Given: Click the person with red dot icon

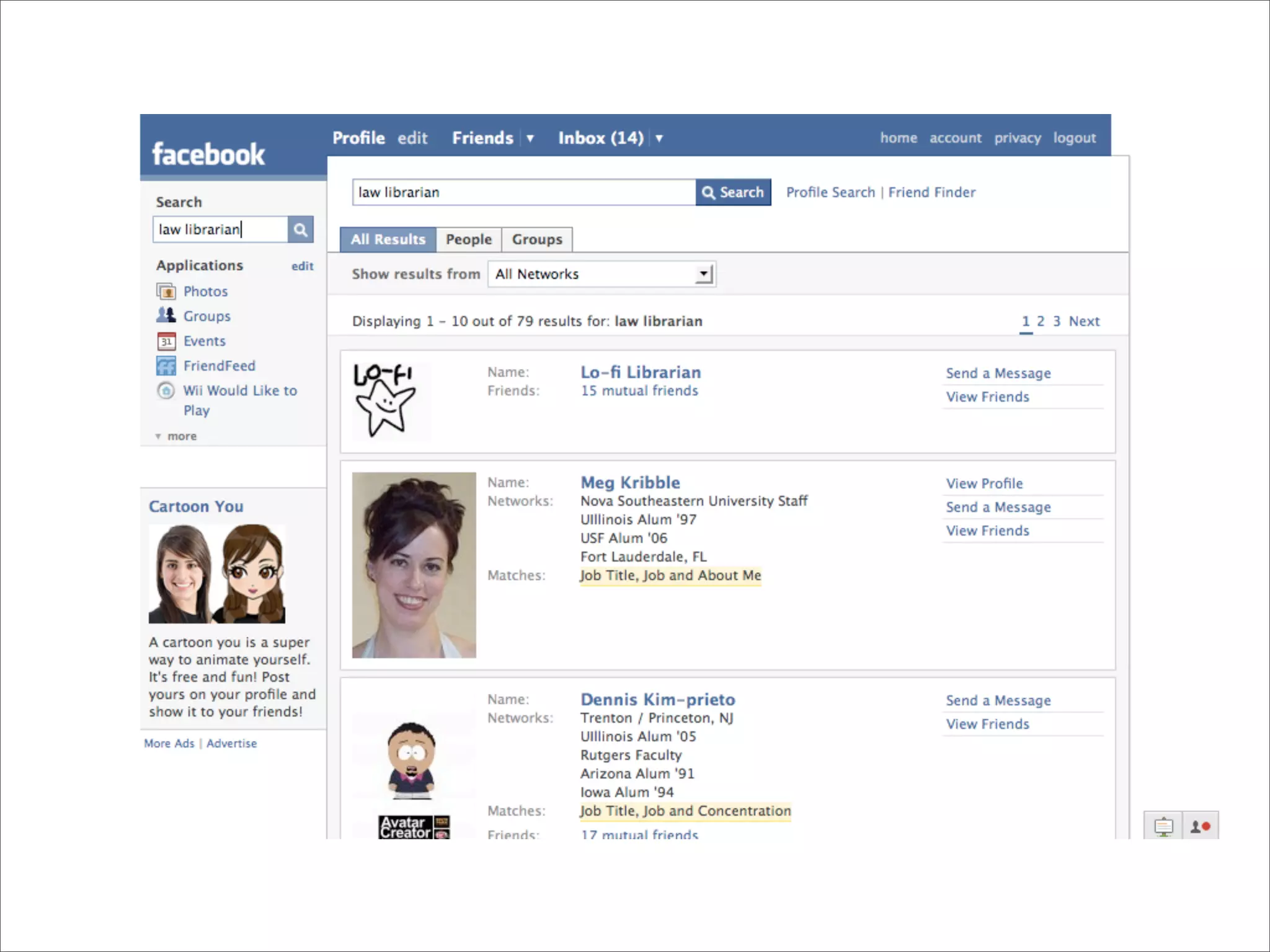Looking at the screenshot, I should [1200, 826].
